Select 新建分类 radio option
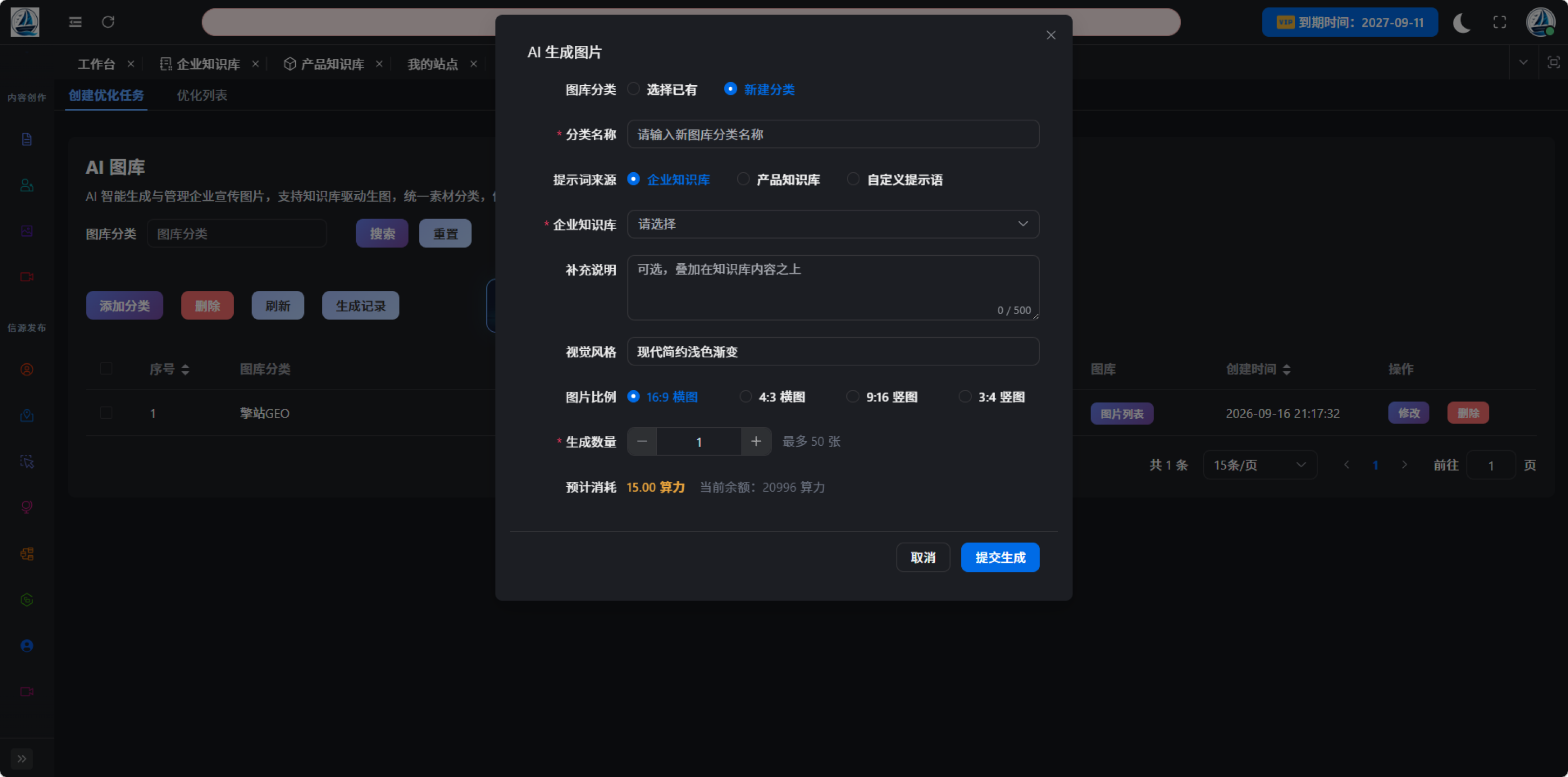The image size is (1568, 777). (x=759, y=90)
